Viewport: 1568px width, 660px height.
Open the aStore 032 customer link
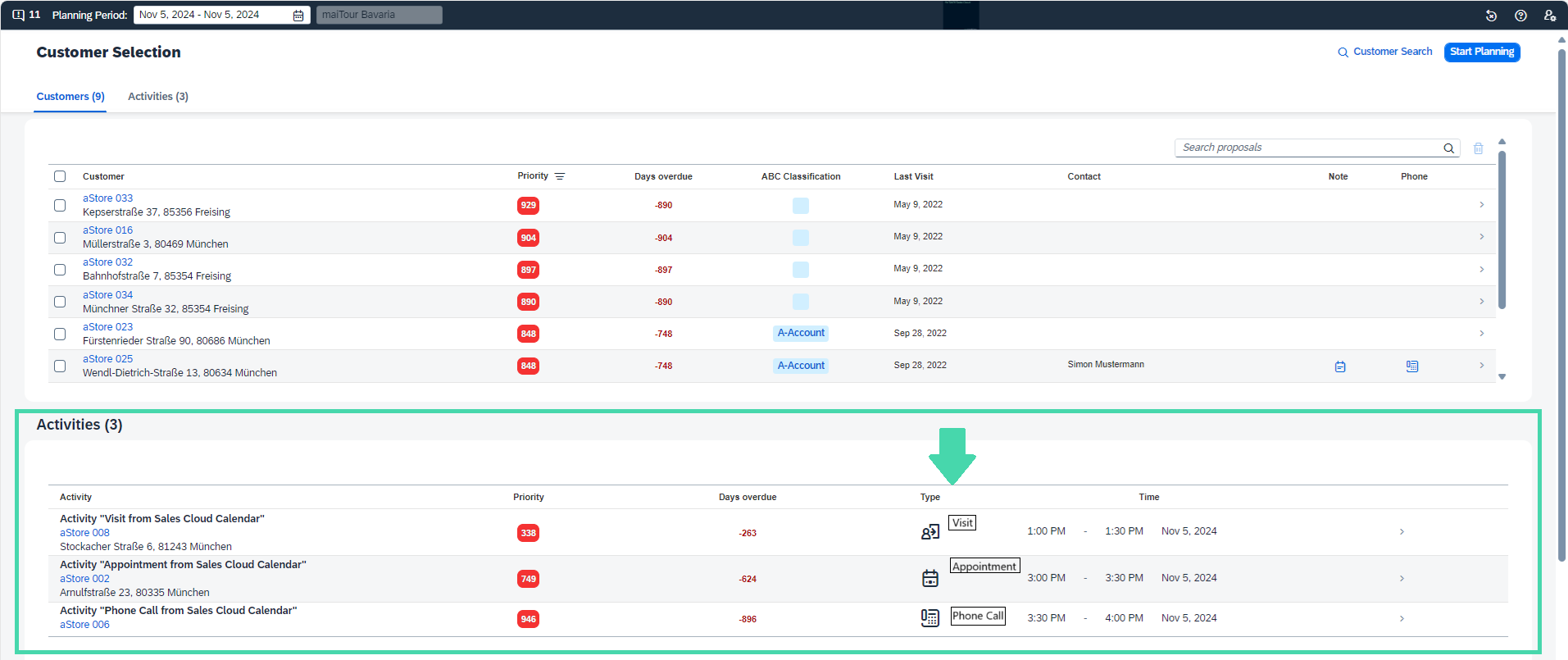pos(107,262)
